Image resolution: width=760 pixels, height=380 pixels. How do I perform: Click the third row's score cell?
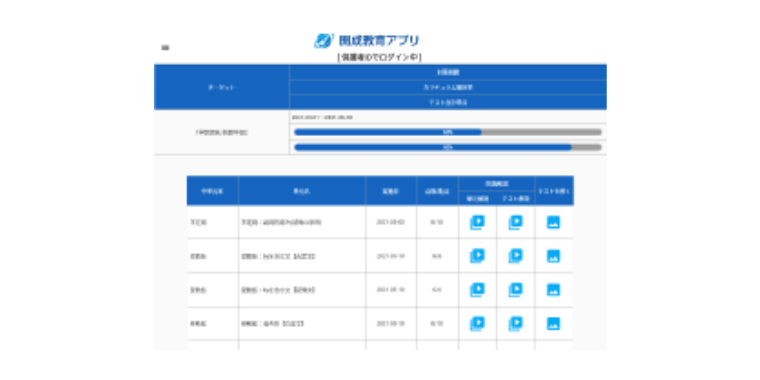(x=437, y=290)
